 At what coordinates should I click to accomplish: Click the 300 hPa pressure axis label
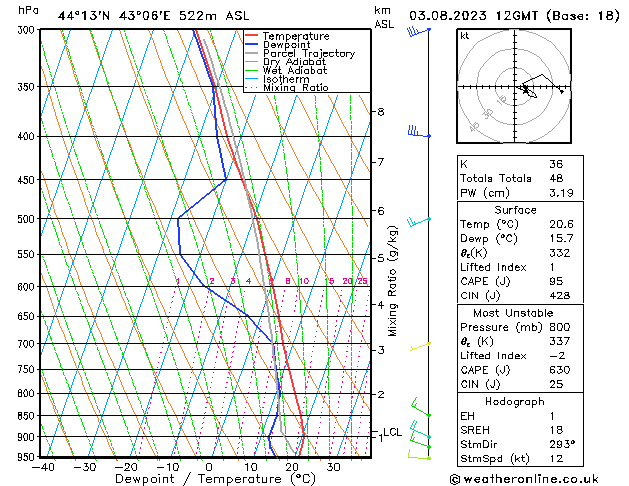click(x=28, y=30)
